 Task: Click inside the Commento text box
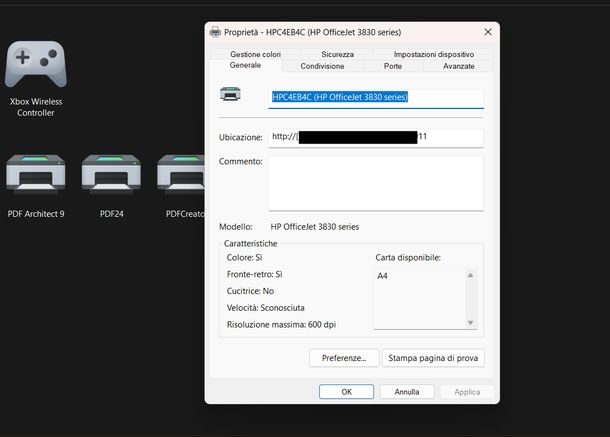pyautogui.click(x=376, y=183)
